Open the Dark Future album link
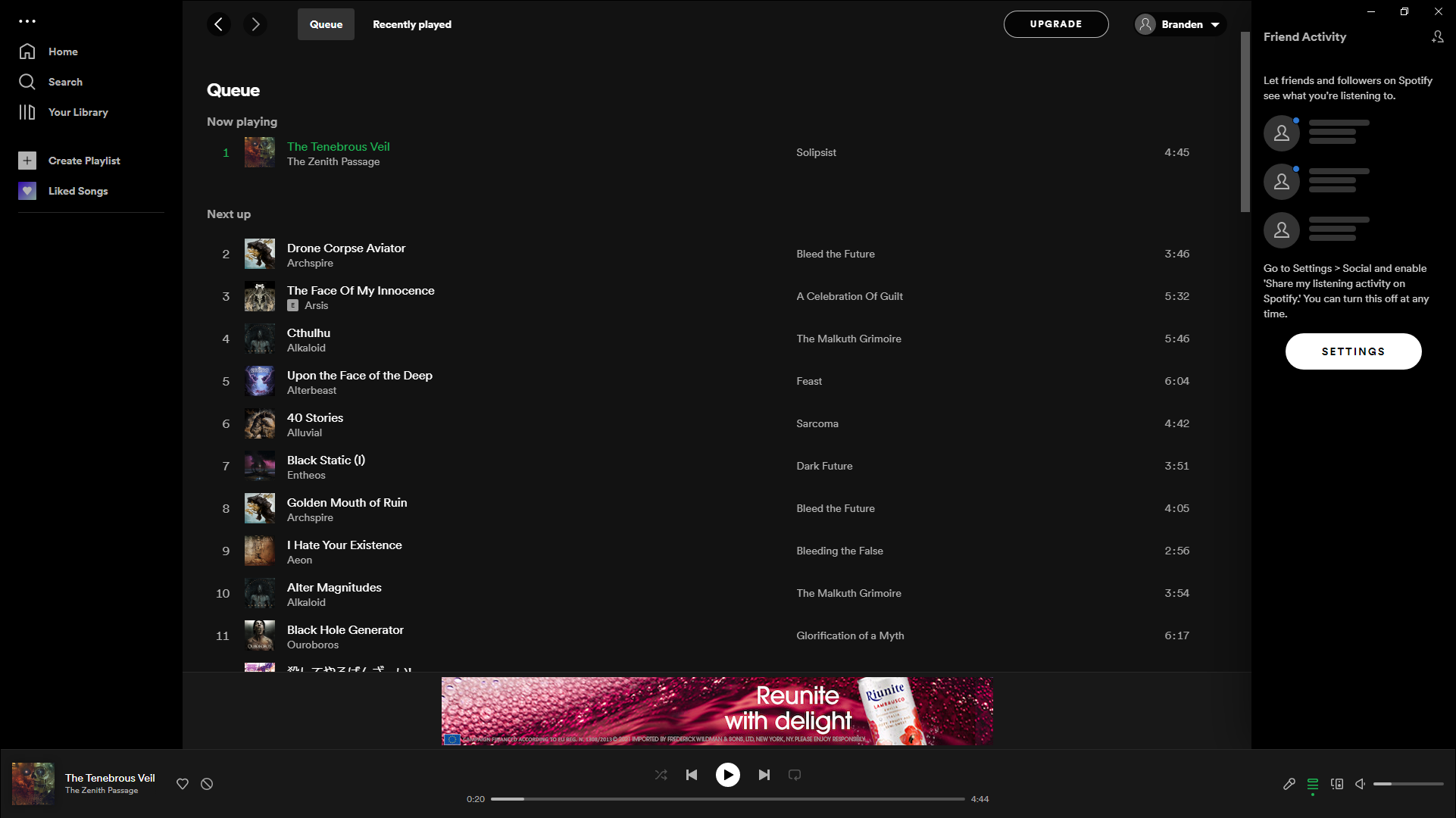1456x818 pixels. pos(824,466)
